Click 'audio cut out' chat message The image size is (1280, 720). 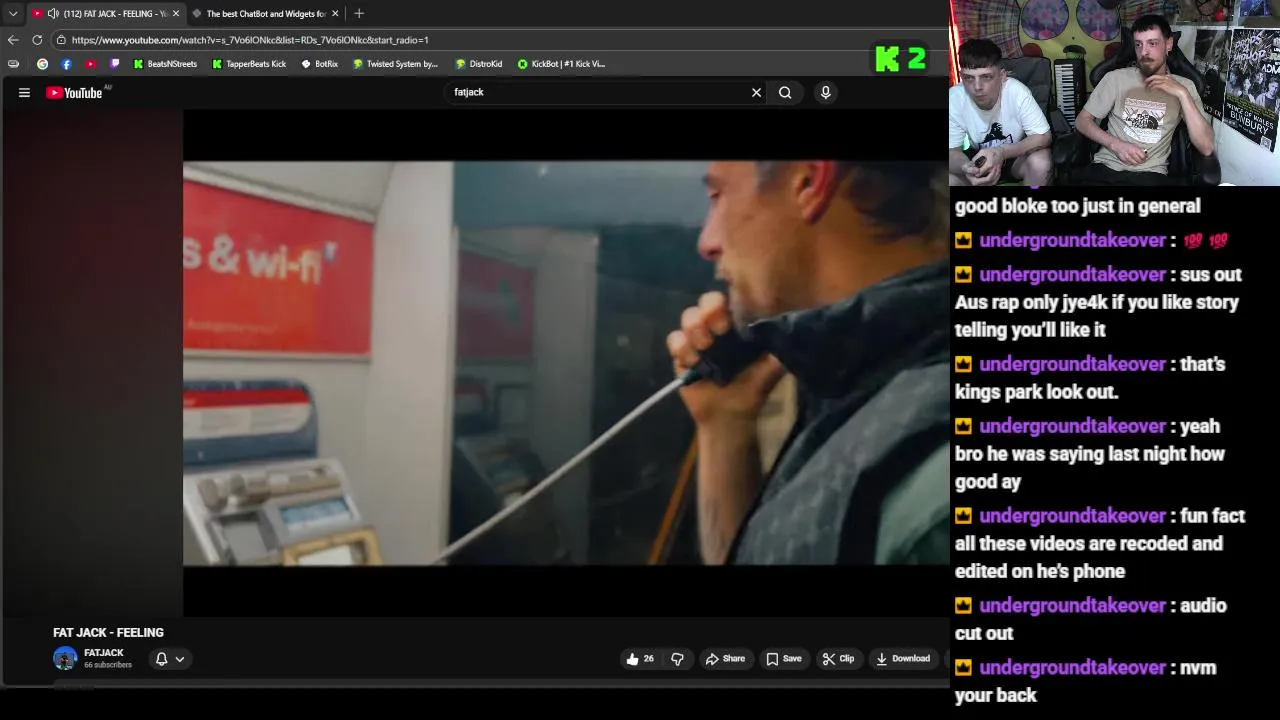[x=1090, y=619]
